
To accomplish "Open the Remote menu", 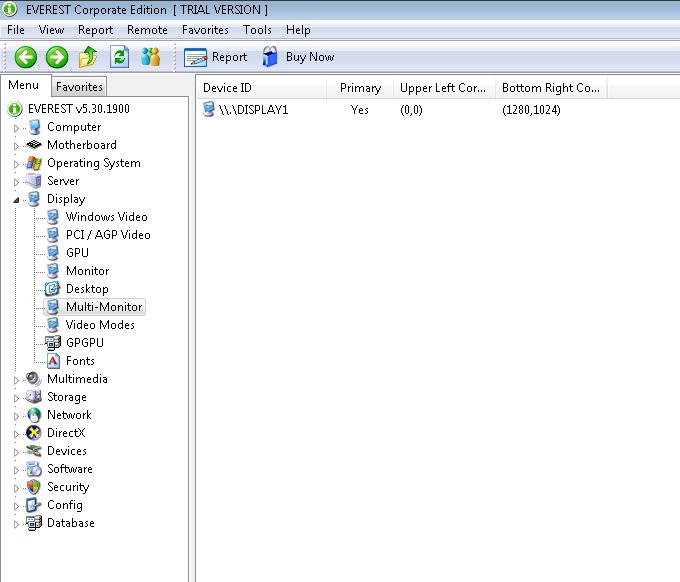I will tap(147, 30).
